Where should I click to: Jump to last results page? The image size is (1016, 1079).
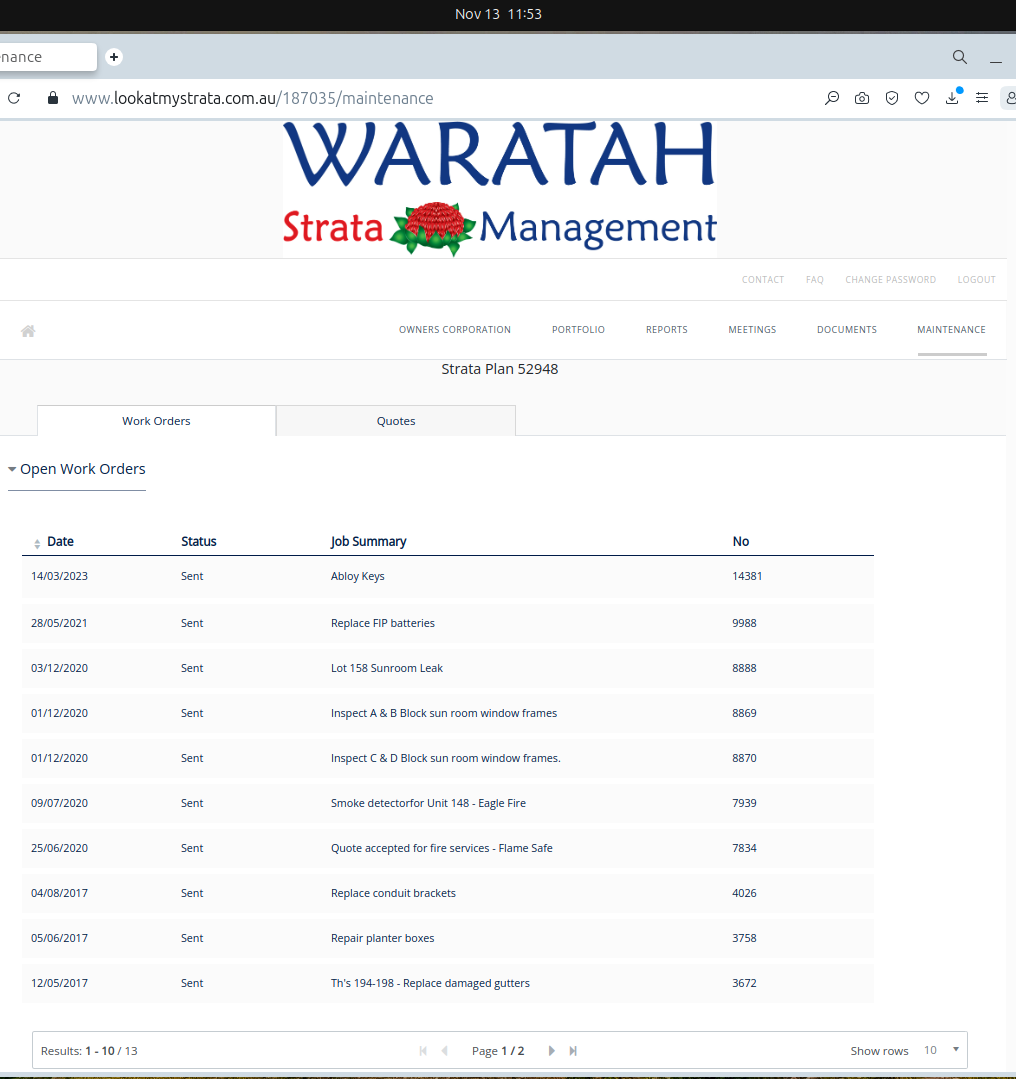coord(573,1051)
